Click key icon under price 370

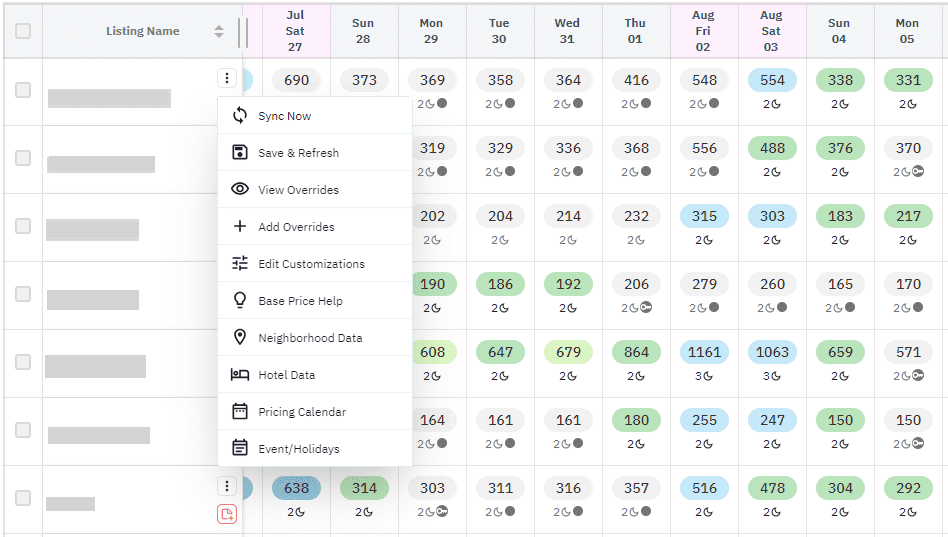[x=918, y=172]
